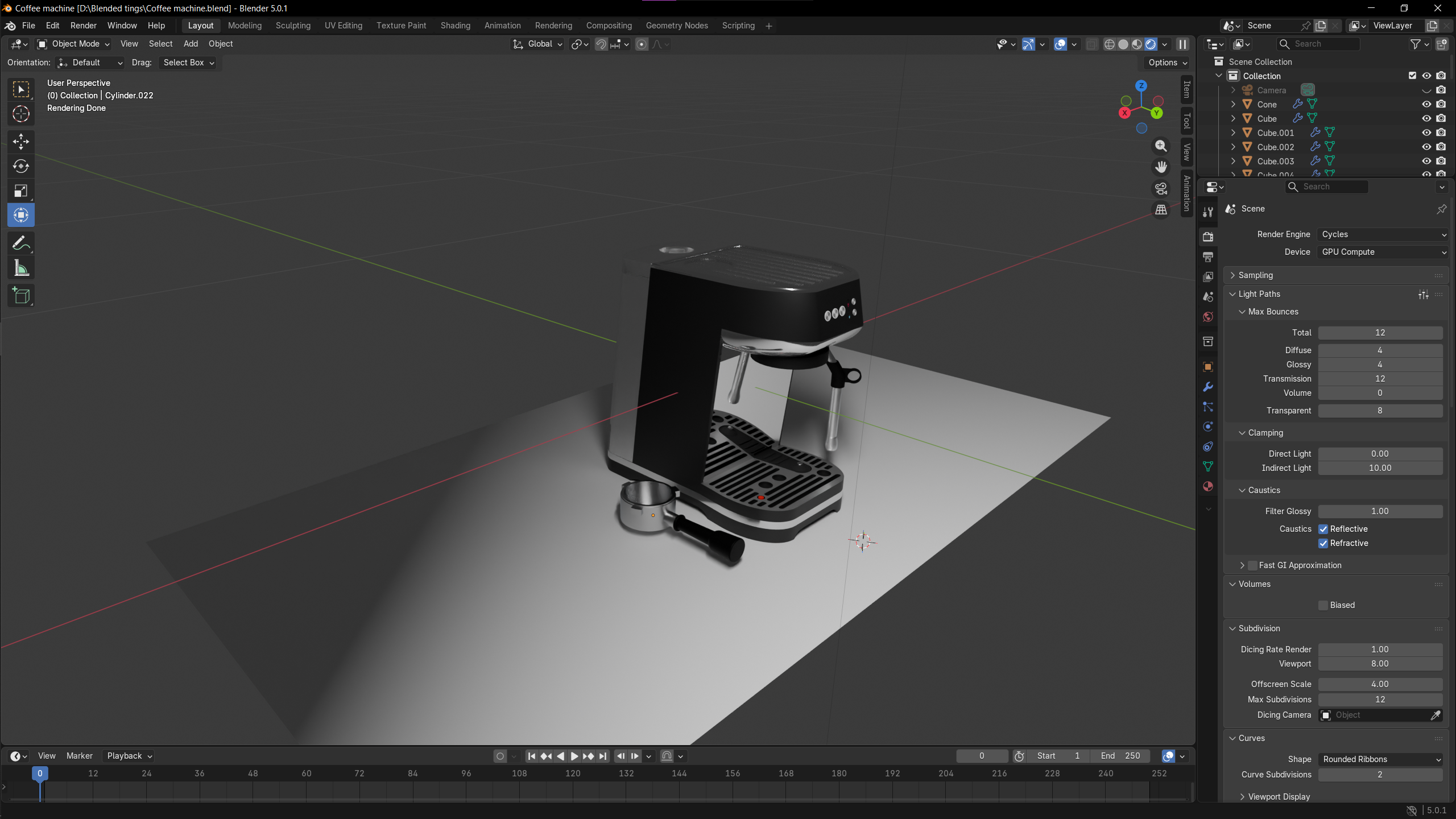Click the Total max bounces field
Screen dimensions: 1456x819
pyautogui.click(x=1380, y=333)
